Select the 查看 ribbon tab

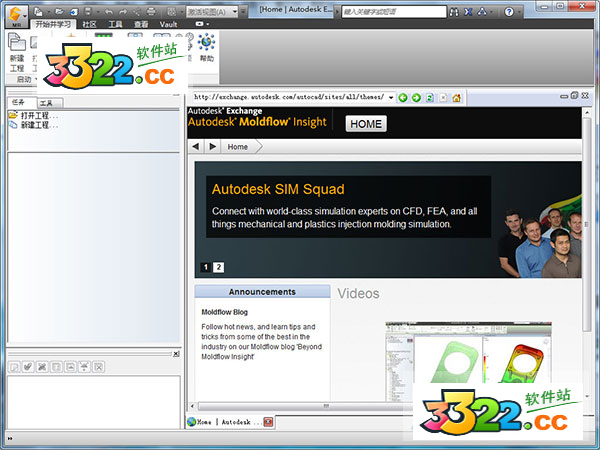pos(141,24)
